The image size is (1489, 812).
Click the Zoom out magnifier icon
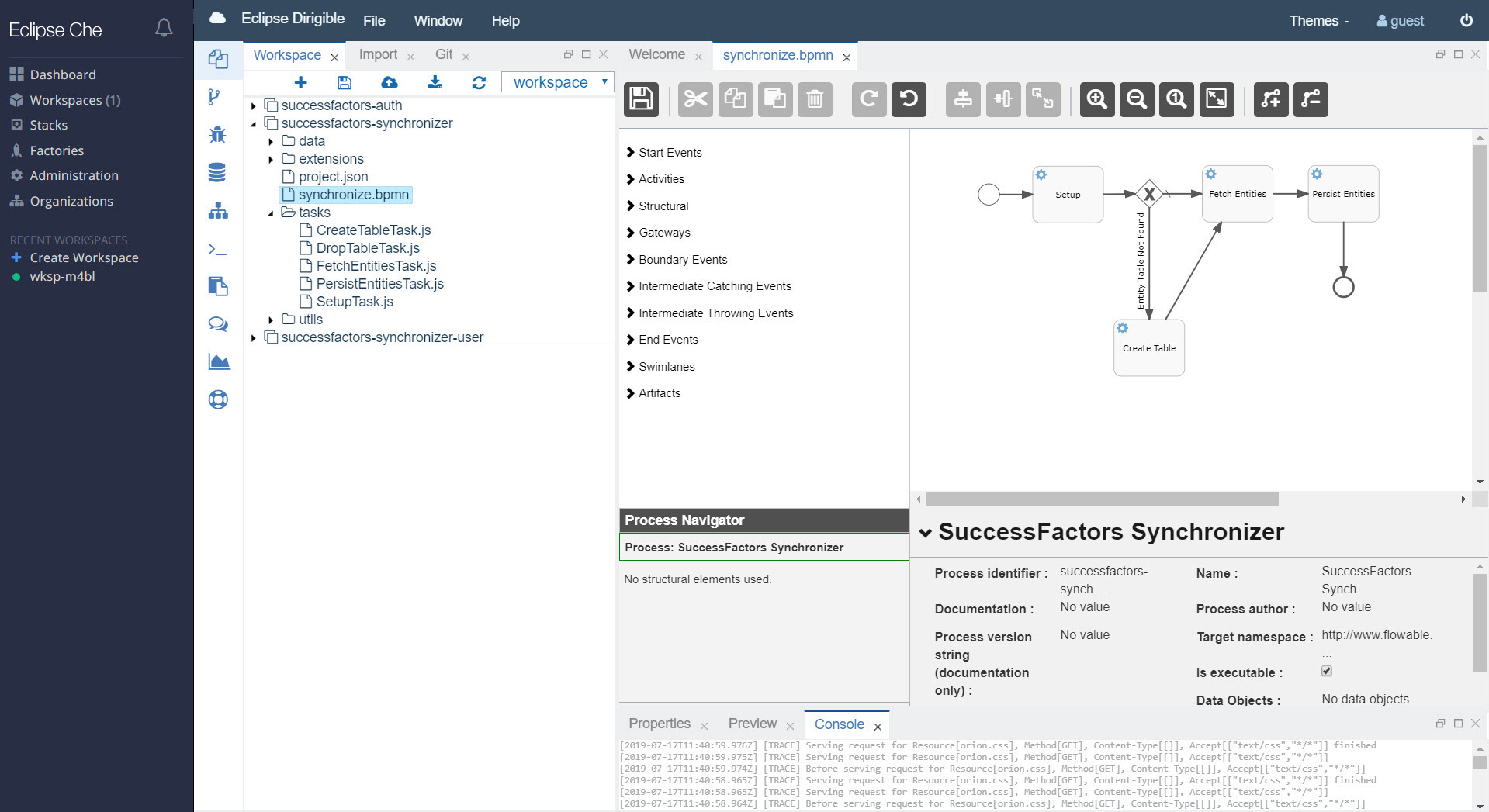(1137, 99)
